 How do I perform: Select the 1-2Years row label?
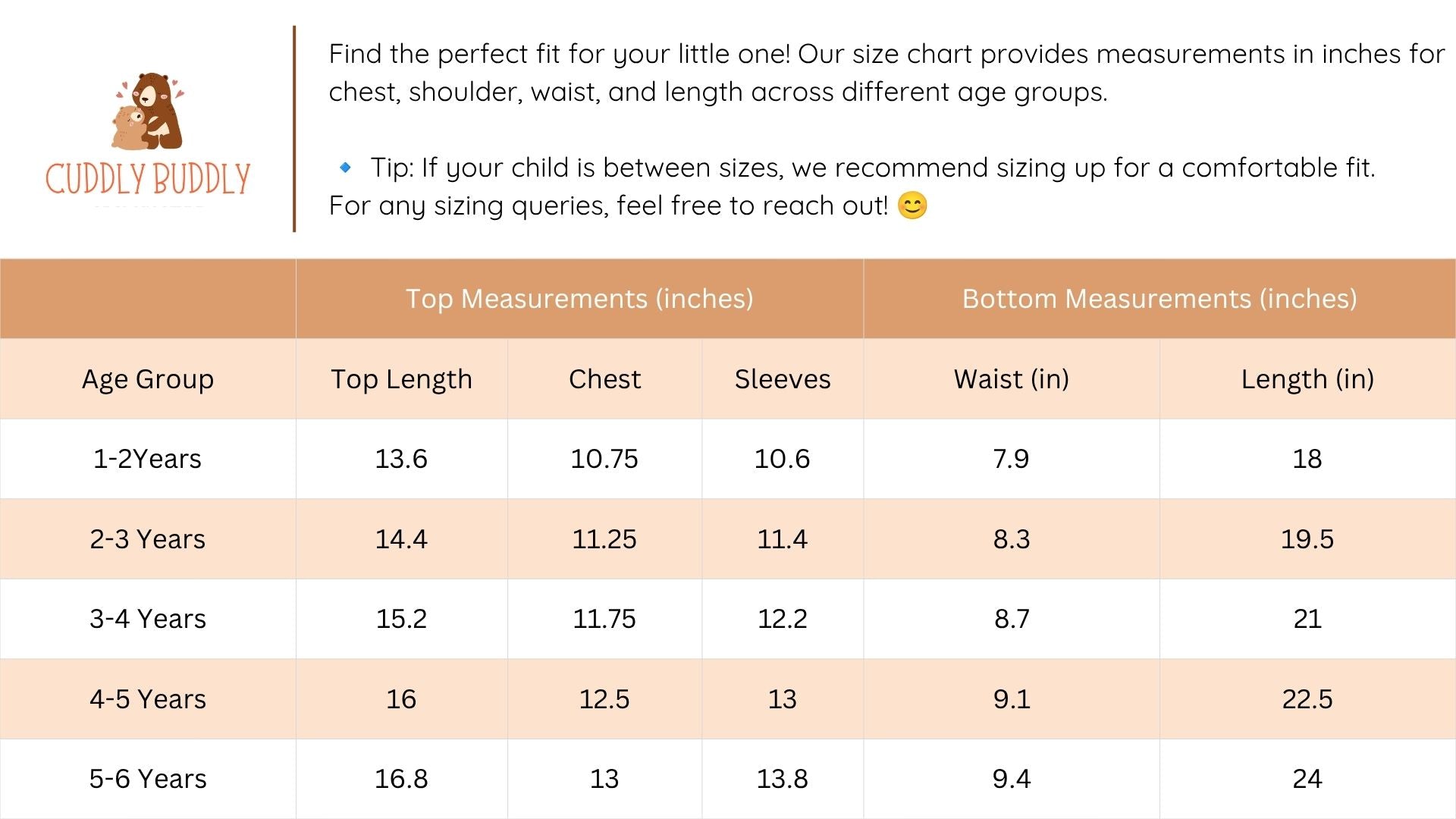(x=147, y=459)
